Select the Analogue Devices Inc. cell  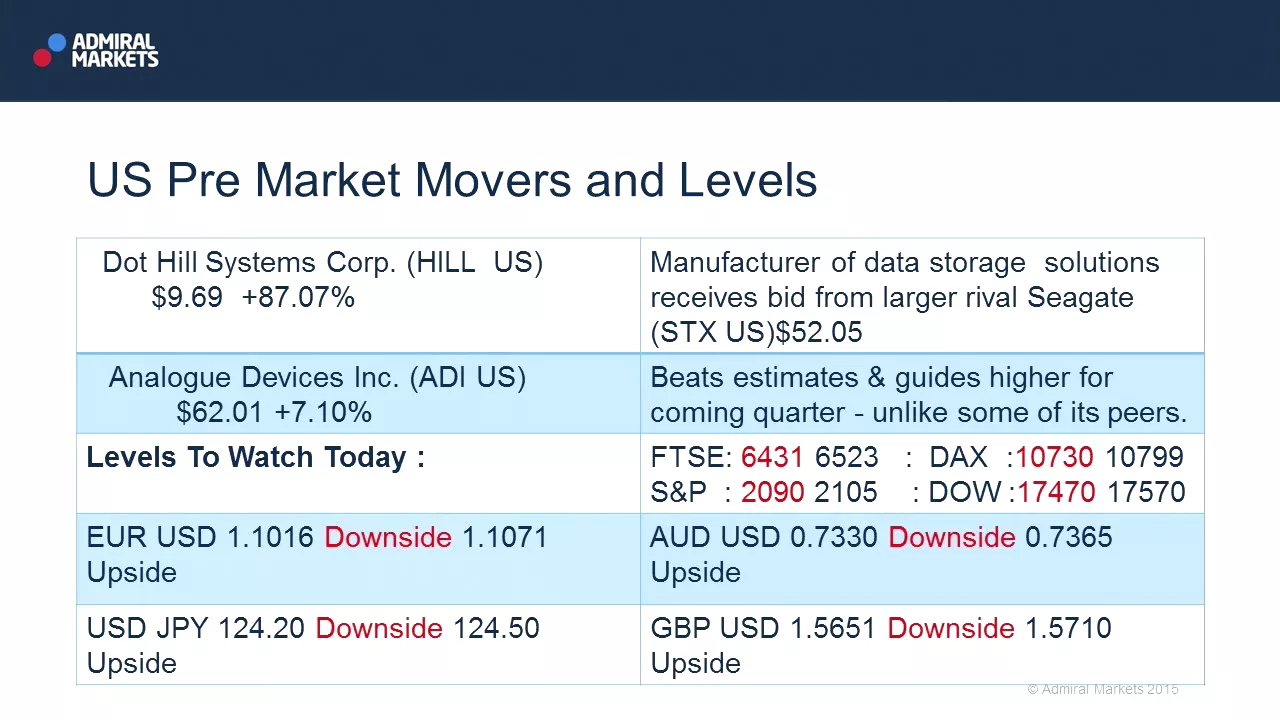(358, 394)
